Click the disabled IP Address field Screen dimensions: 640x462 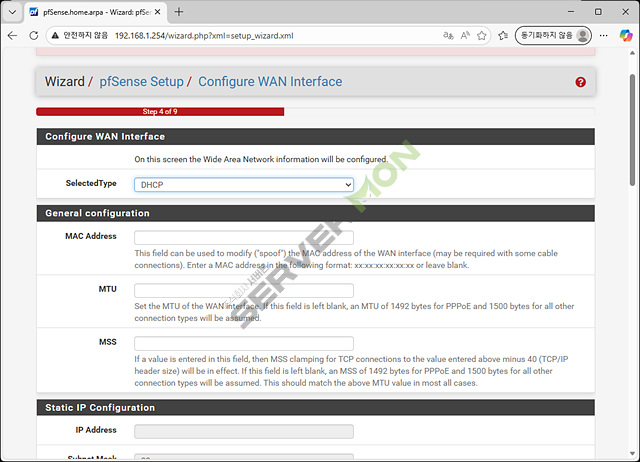point(244,431)
